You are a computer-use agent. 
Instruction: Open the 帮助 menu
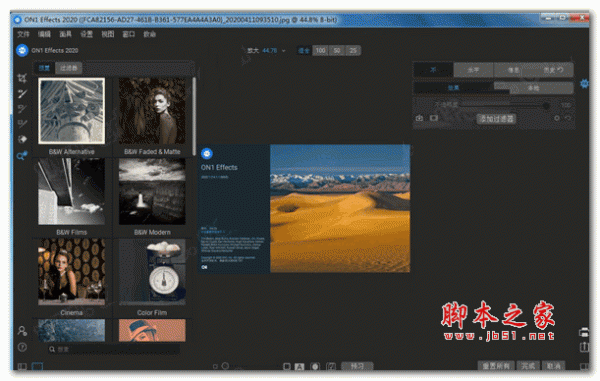[150, 34]
